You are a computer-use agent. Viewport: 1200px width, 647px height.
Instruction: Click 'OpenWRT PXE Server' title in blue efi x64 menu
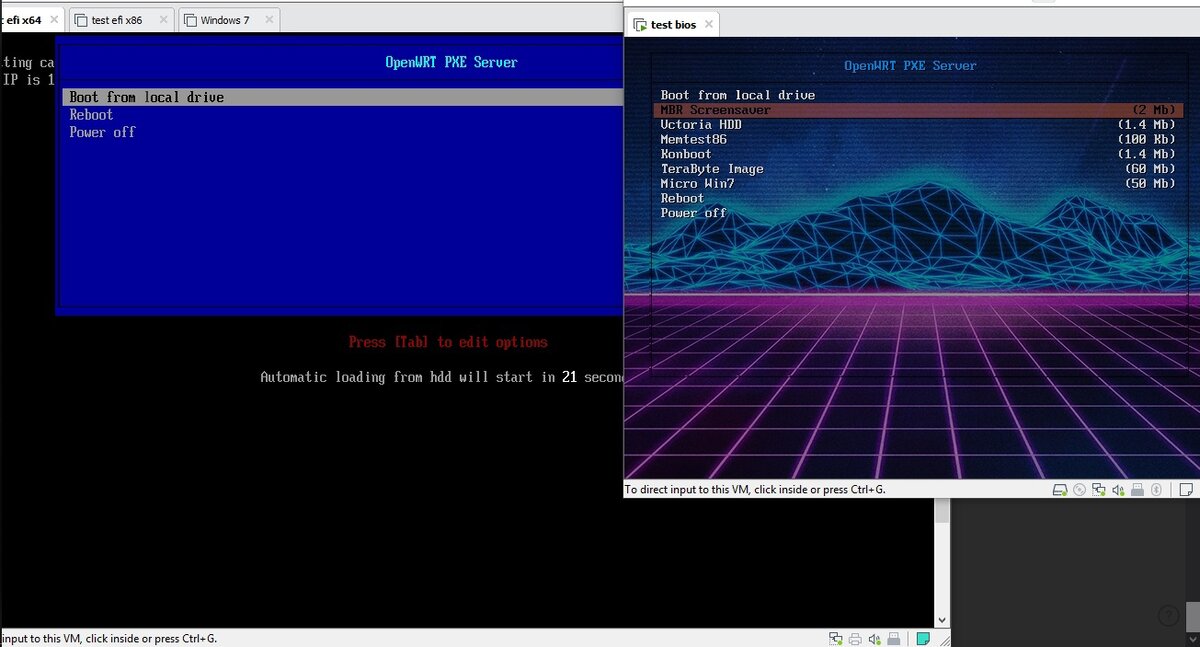tap(452, 62)
